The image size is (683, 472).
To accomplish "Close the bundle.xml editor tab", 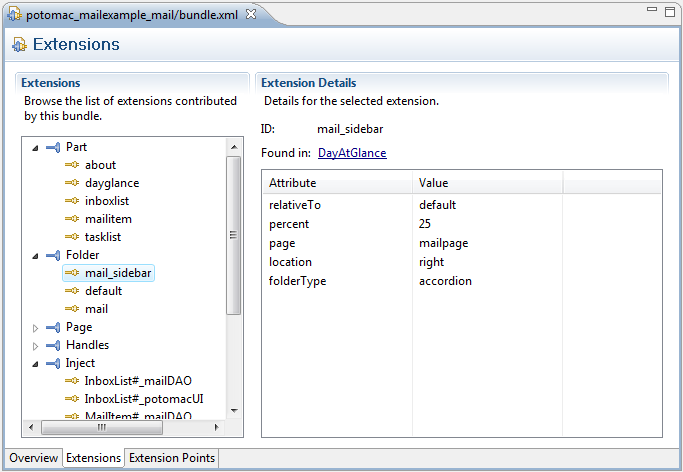I will (251, 14).
